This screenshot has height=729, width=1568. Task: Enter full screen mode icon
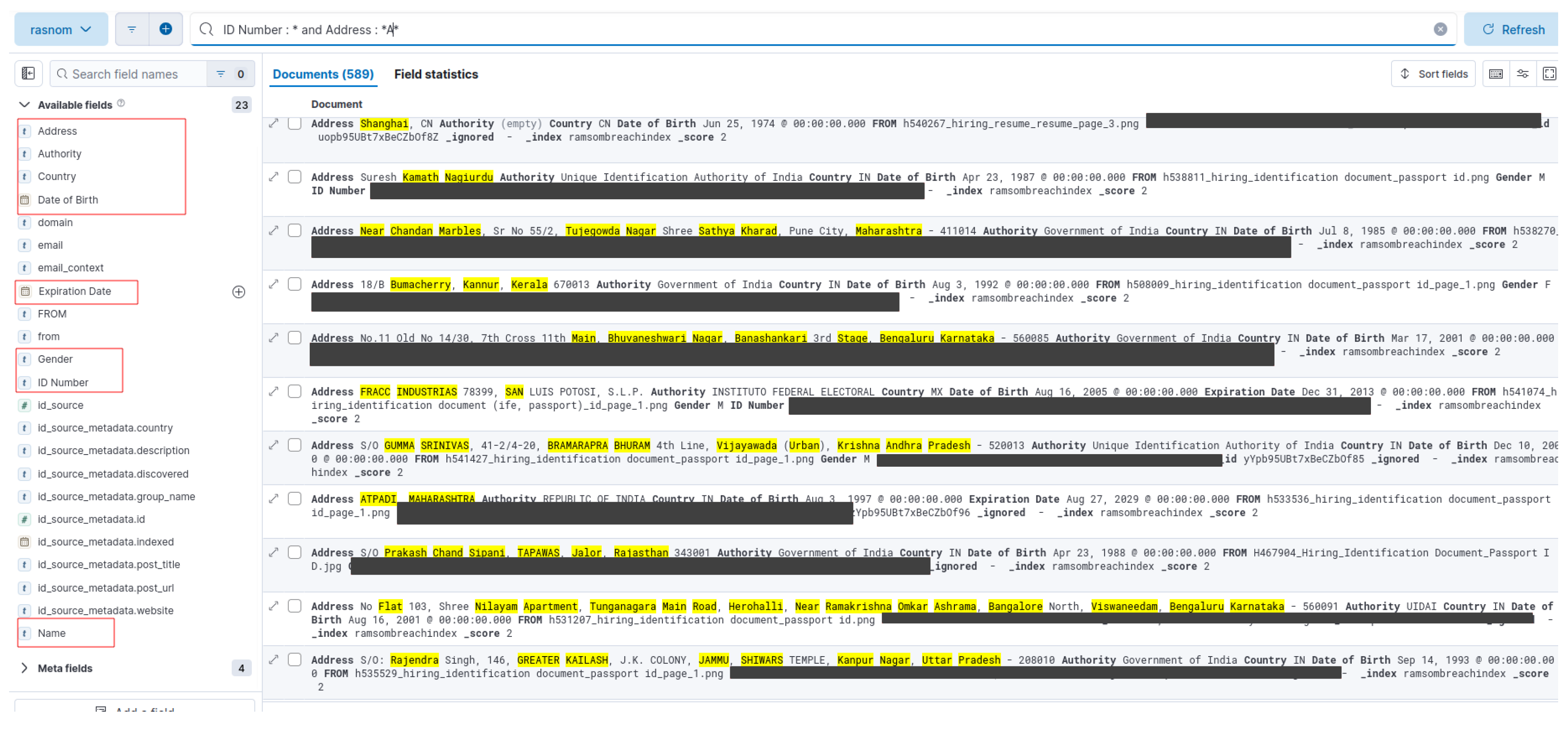coord(1549,74)
